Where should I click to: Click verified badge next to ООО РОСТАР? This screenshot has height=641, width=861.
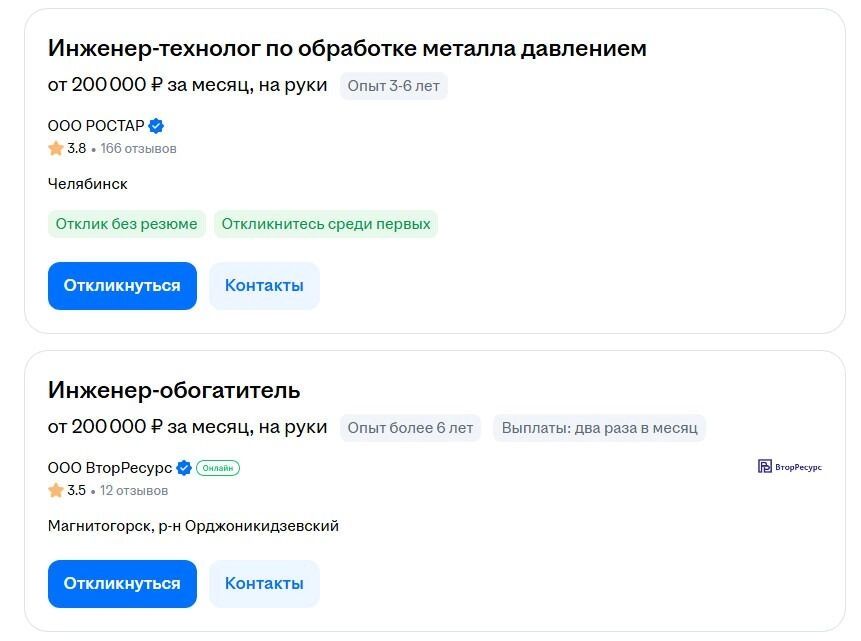pyautogui.click(x=156, y=126)
